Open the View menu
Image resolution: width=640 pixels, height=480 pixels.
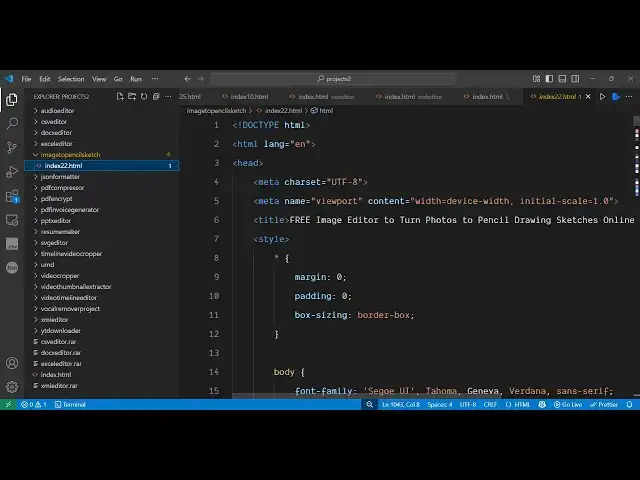(x=99, y=79)
